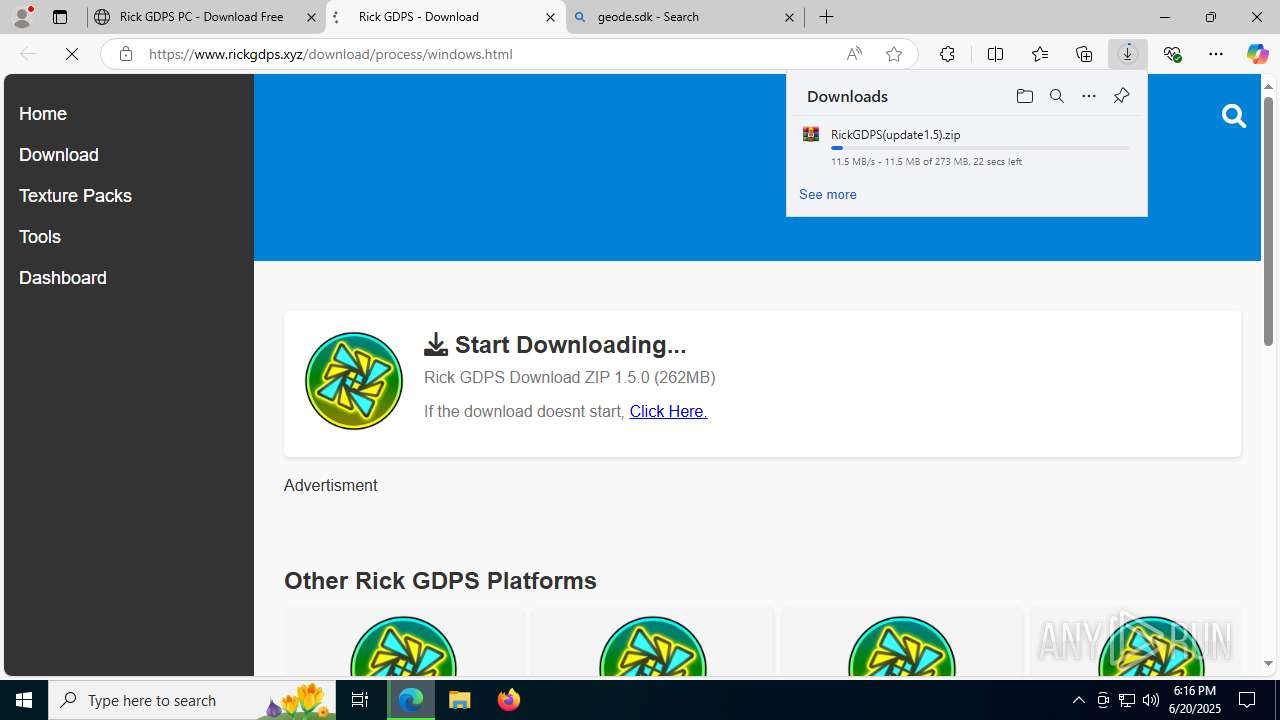
Task: Click the Click Here download link
Action: (668, 411)
